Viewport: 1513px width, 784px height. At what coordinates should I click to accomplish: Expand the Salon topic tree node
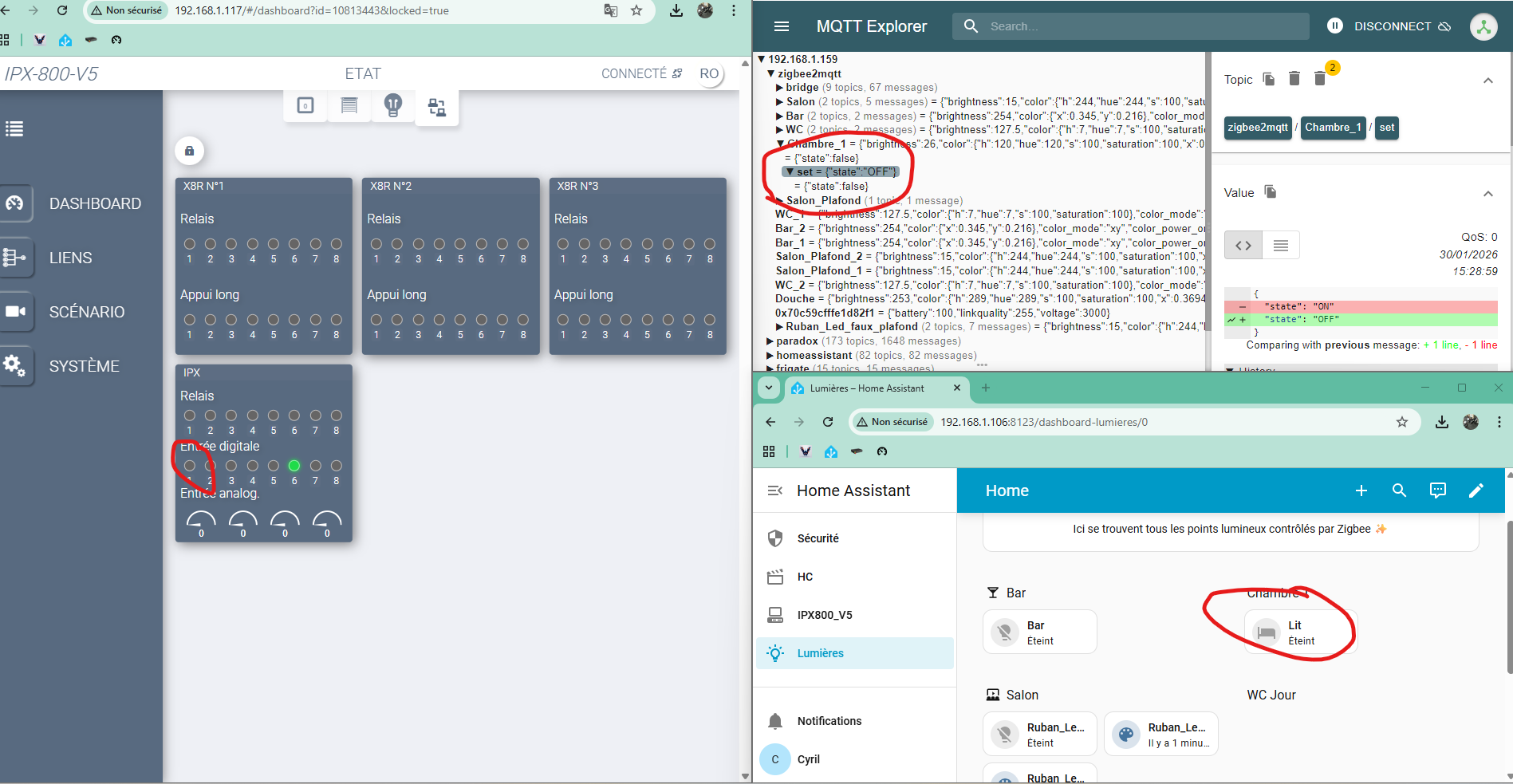[779, 102]
